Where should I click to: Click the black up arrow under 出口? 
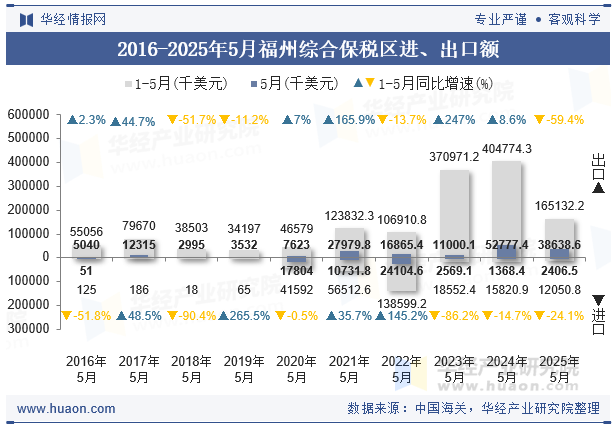(x=599, y=188)
